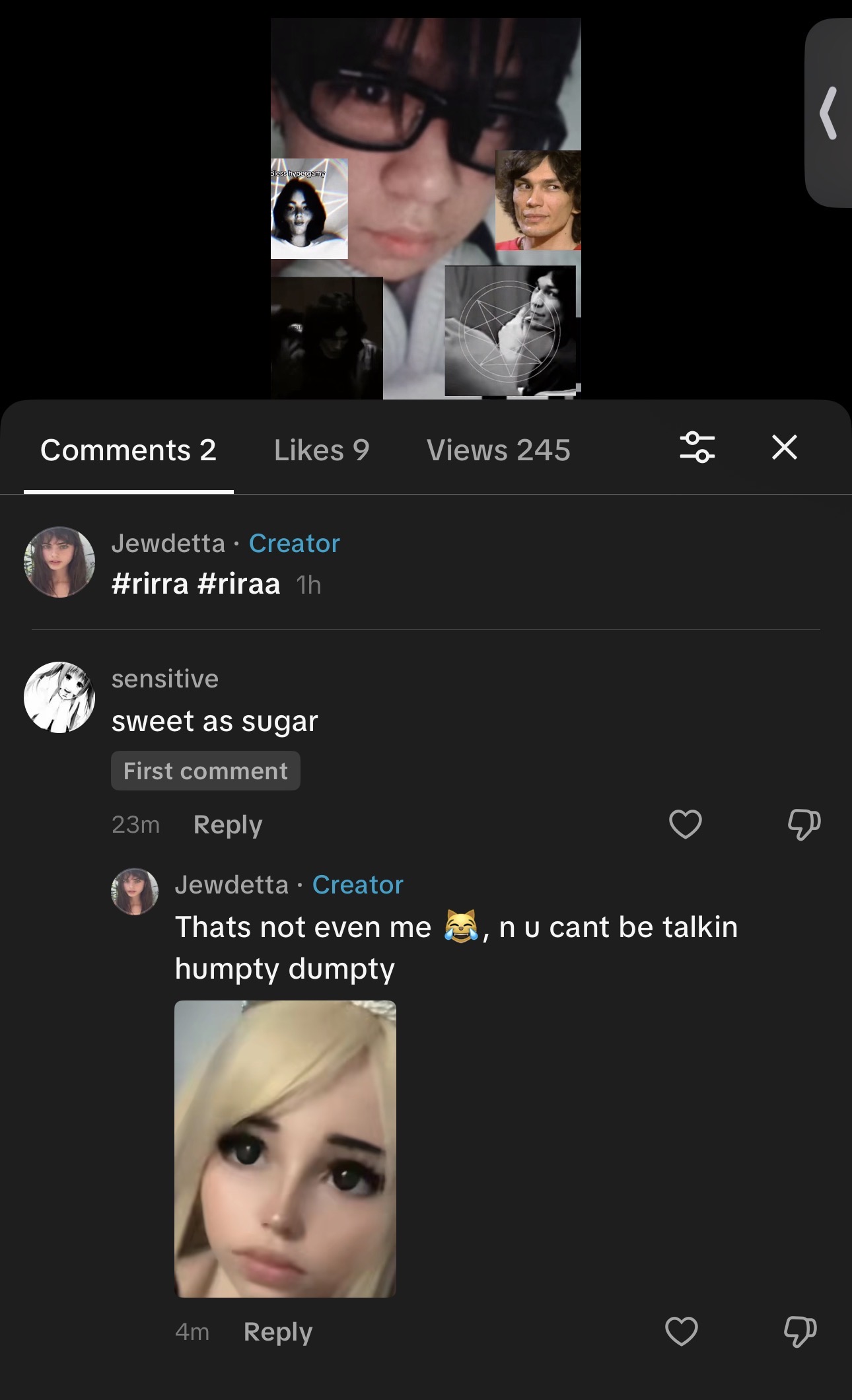
Task: Tap the collage post image
Action: pos(426,209)
